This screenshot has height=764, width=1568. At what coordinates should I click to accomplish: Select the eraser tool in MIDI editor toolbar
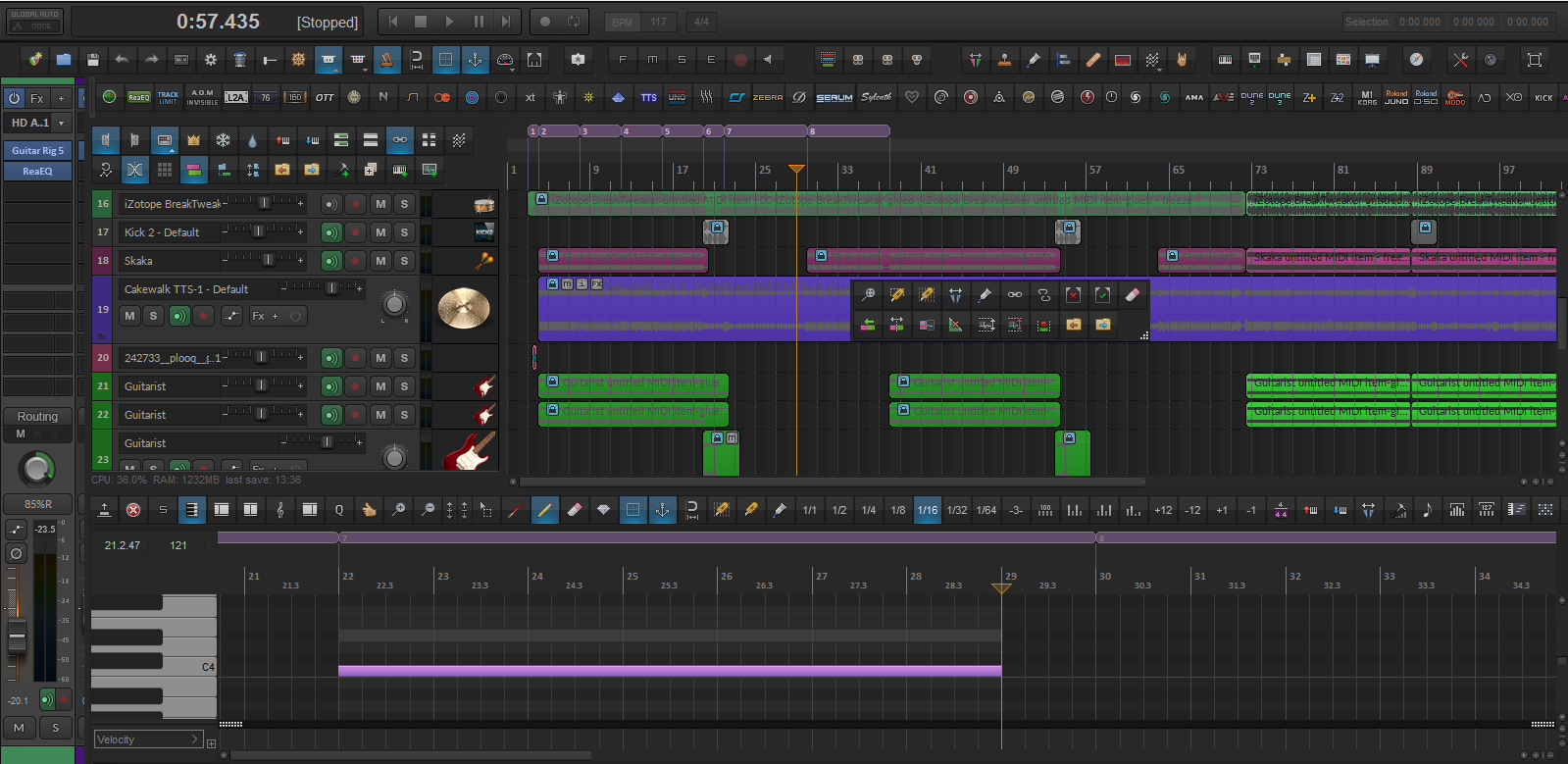(575, 510)
